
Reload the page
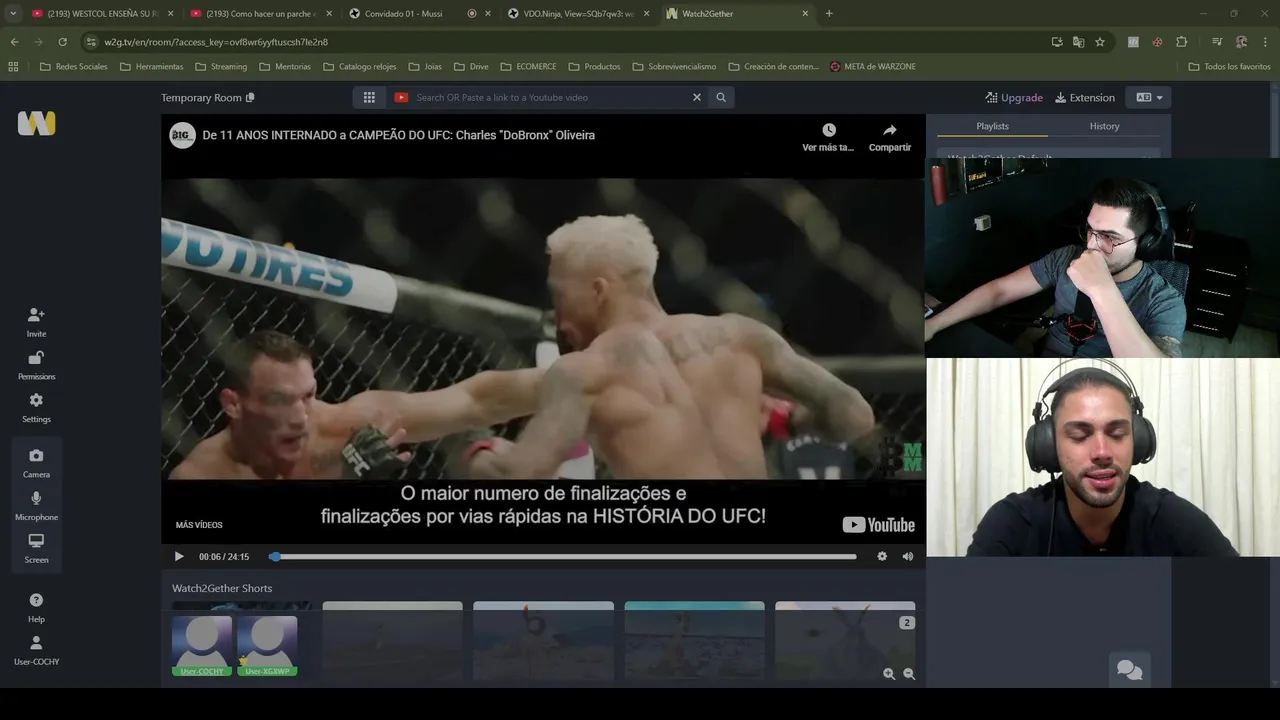(x=62, y=42)
